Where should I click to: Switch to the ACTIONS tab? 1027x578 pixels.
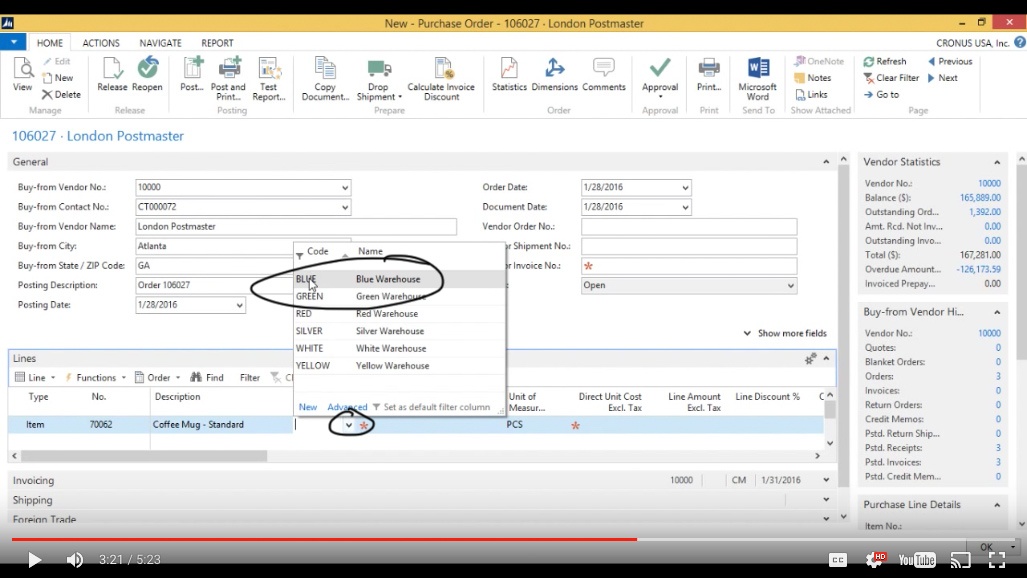point(101,42)
